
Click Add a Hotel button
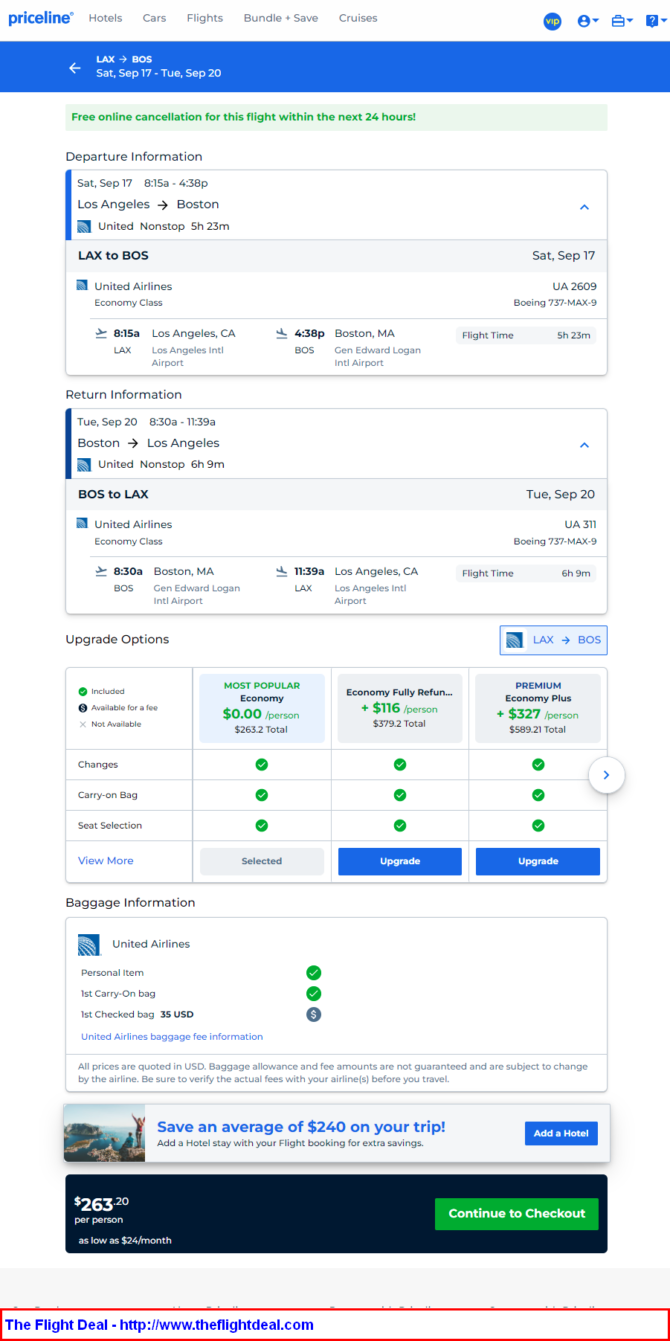[x=561, y=1133]
